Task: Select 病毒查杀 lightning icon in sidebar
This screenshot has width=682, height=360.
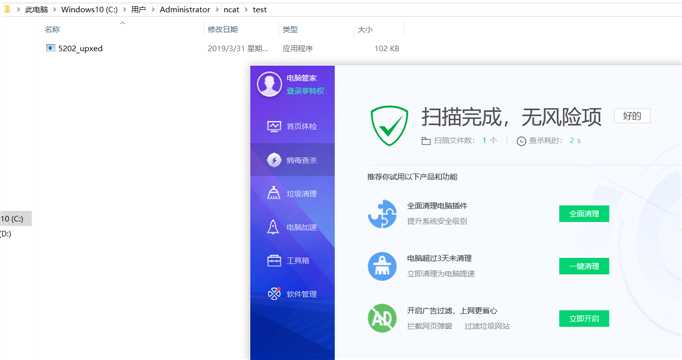Action: click(x=274, y=160)
